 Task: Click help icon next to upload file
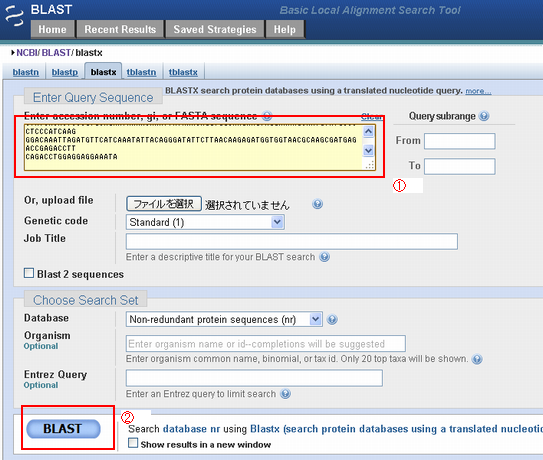[x=317, y=204]
